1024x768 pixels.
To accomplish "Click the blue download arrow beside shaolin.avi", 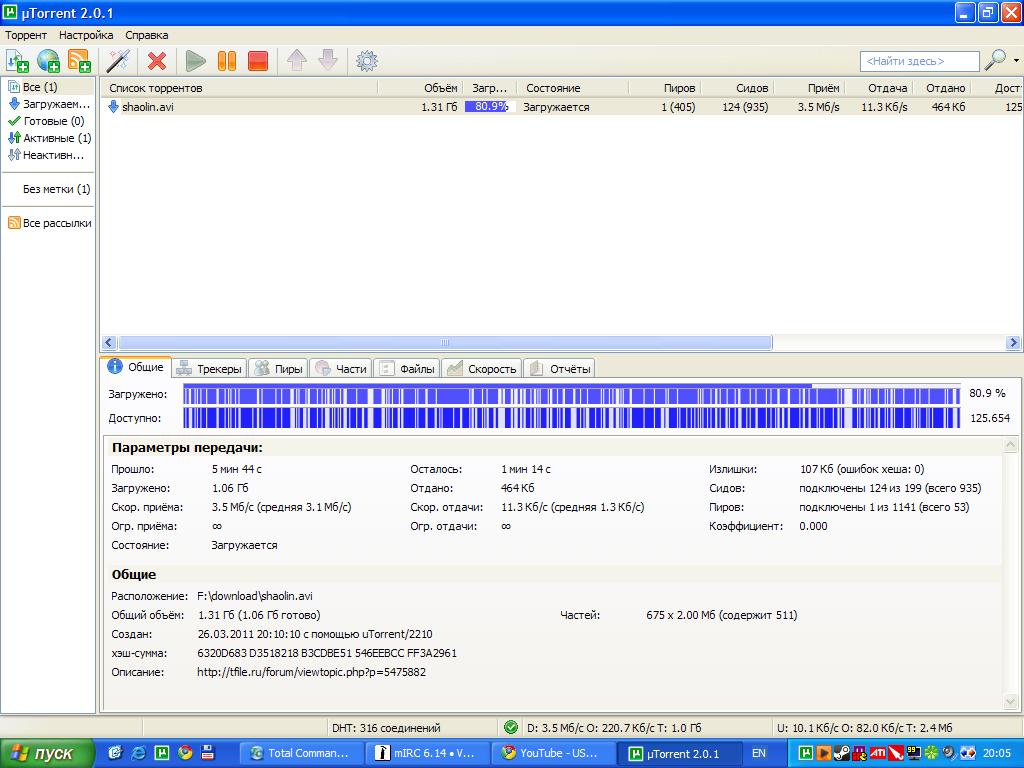I will (x=114, y=106).
